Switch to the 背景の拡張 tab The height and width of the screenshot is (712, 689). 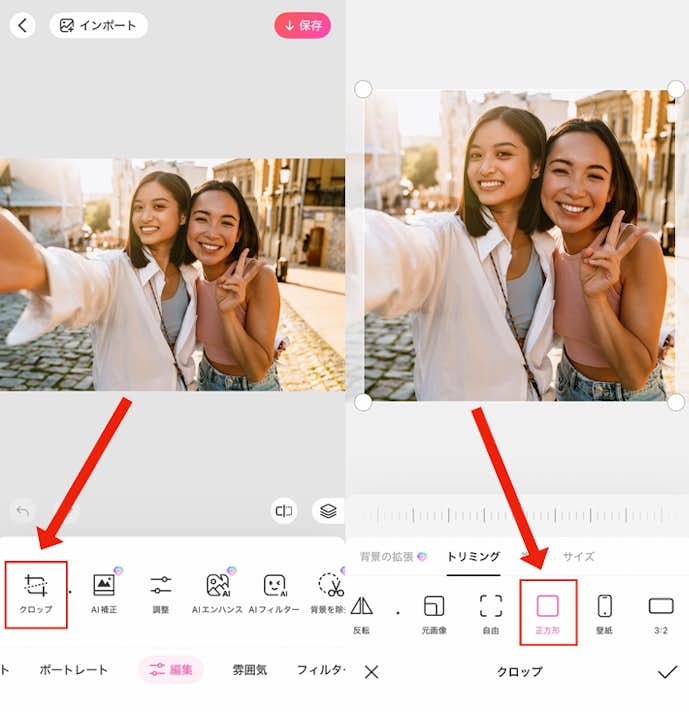(x=393, y=556)
